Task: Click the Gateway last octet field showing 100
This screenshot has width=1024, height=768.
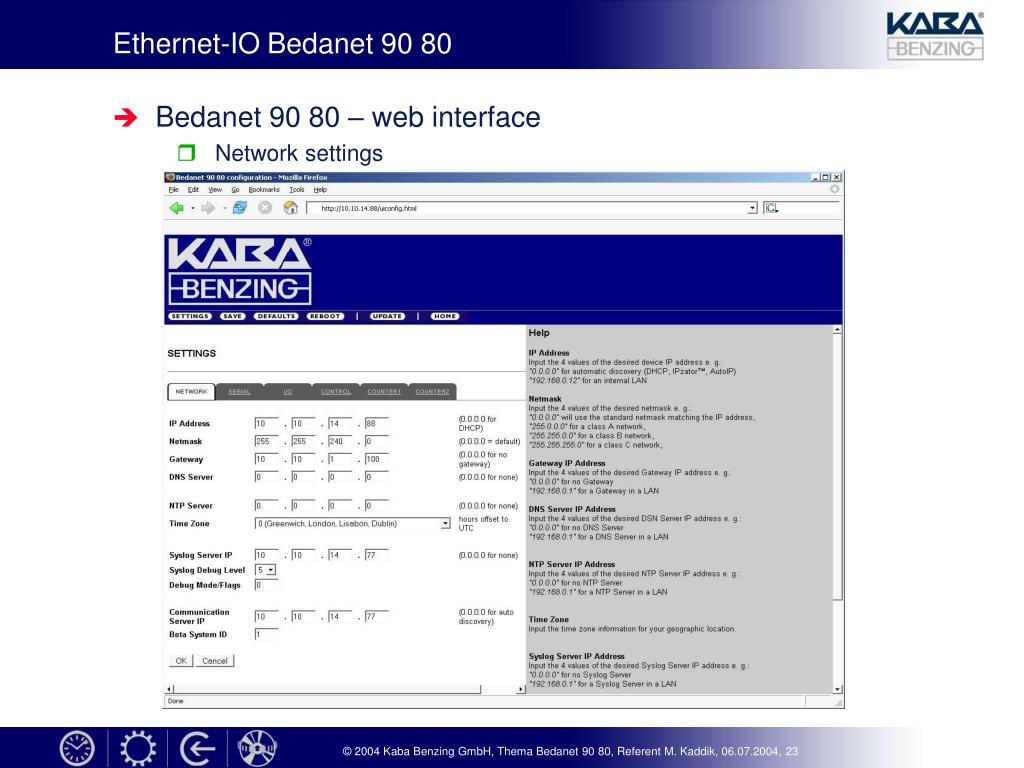Action: 377,459
